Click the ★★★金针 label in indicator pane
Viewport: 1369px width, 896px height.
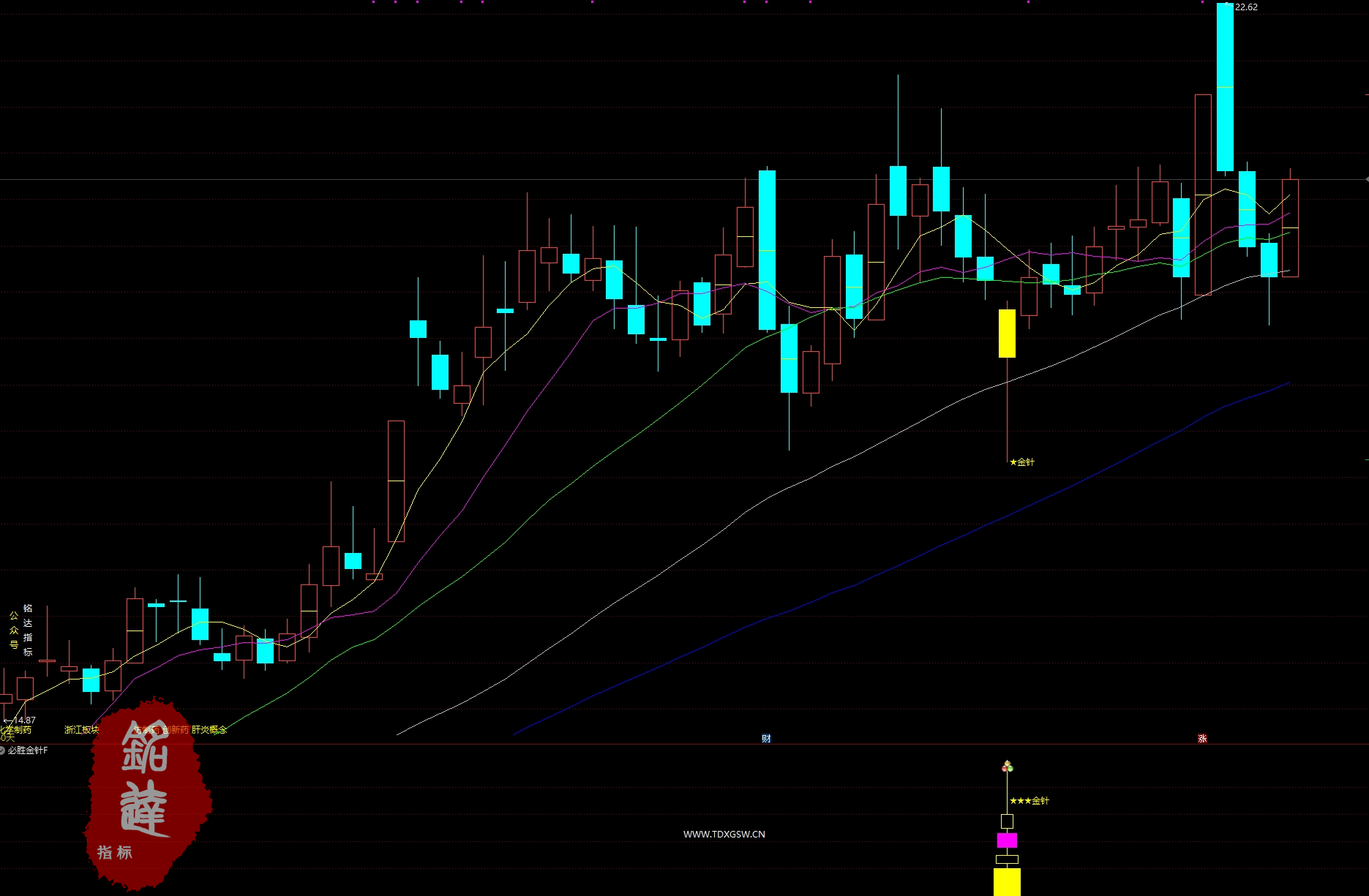(x=1029, y=801)
